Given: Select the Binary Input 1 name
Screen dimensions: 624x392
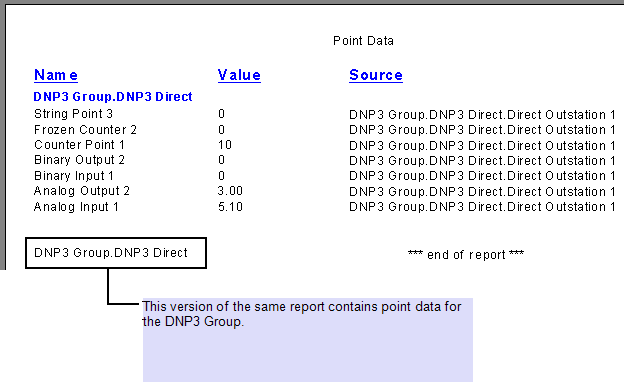Looking at the screenshot, I should 74,176.
